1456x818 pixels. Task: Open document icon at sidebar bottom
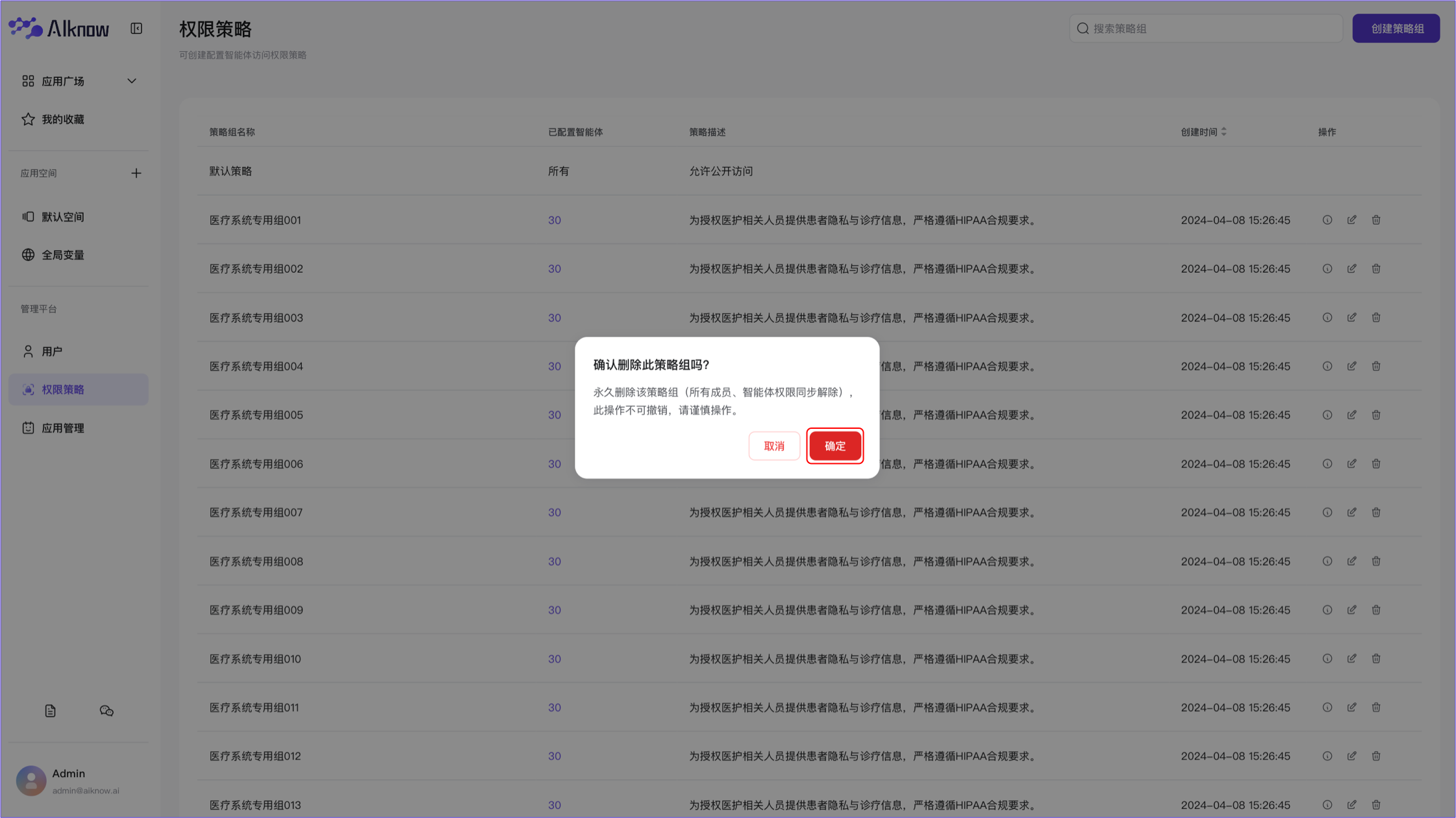pyautogui.click(x=50, y=711)
